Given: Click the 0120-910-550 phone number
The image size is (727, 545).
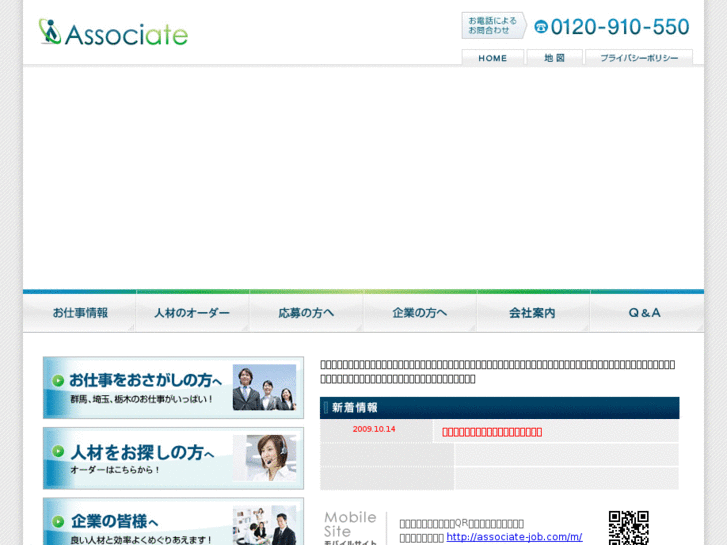Looking at the screenshot, I should tap(620, 27).
